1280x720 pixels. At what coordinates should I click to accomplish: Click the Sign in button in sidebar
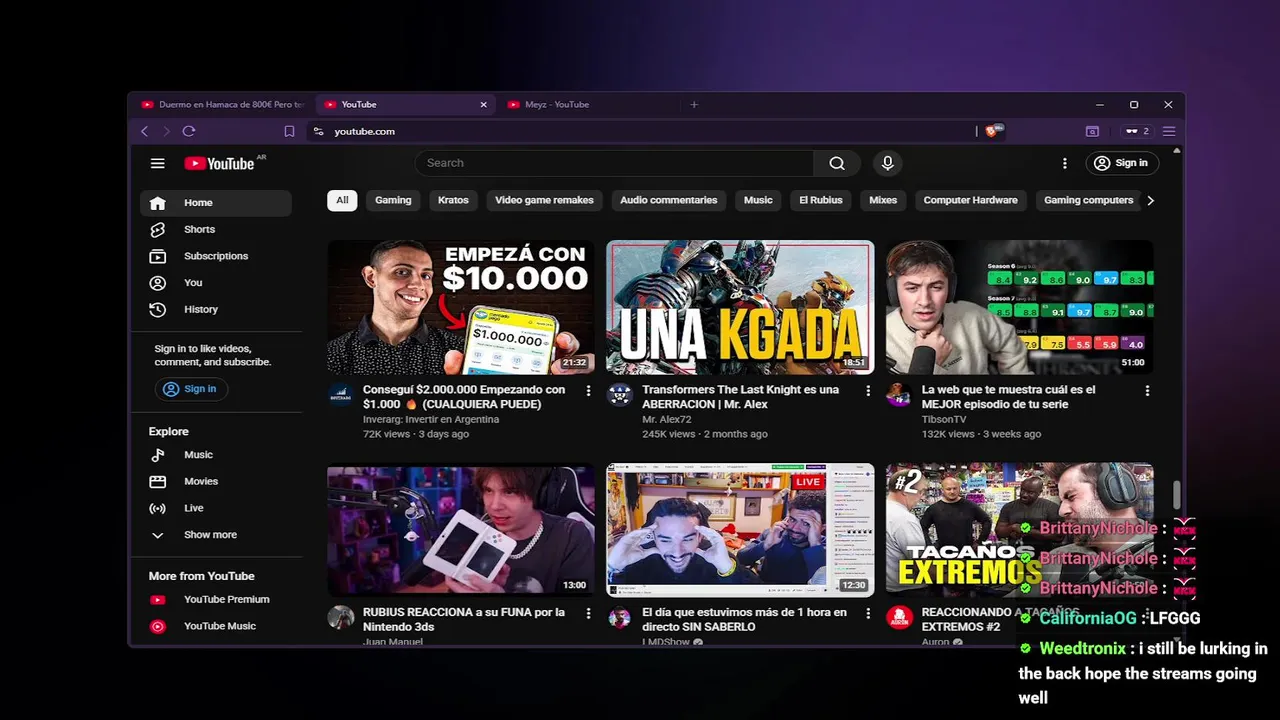(190, 389)
